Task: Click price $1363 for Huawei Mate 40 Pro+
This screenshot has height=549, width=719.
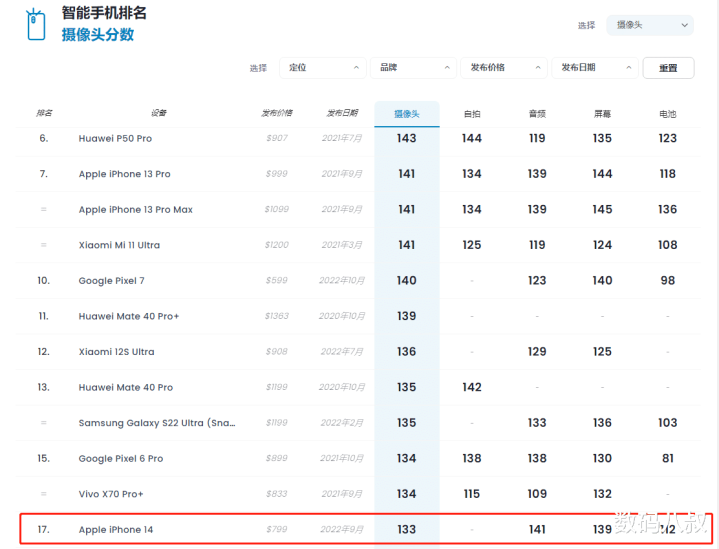Action: click(x=277, y=316)
